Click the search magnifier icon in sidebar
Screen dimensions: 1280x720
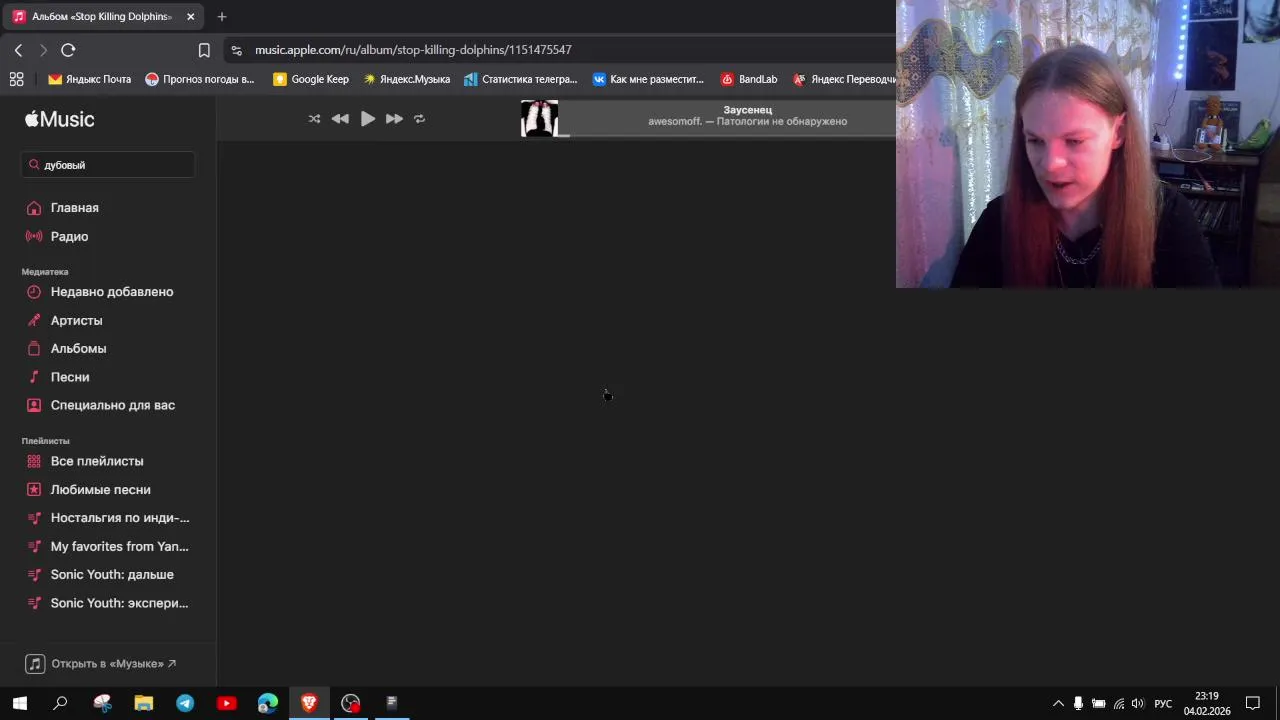pyautogui.click(x=34, y=165)
